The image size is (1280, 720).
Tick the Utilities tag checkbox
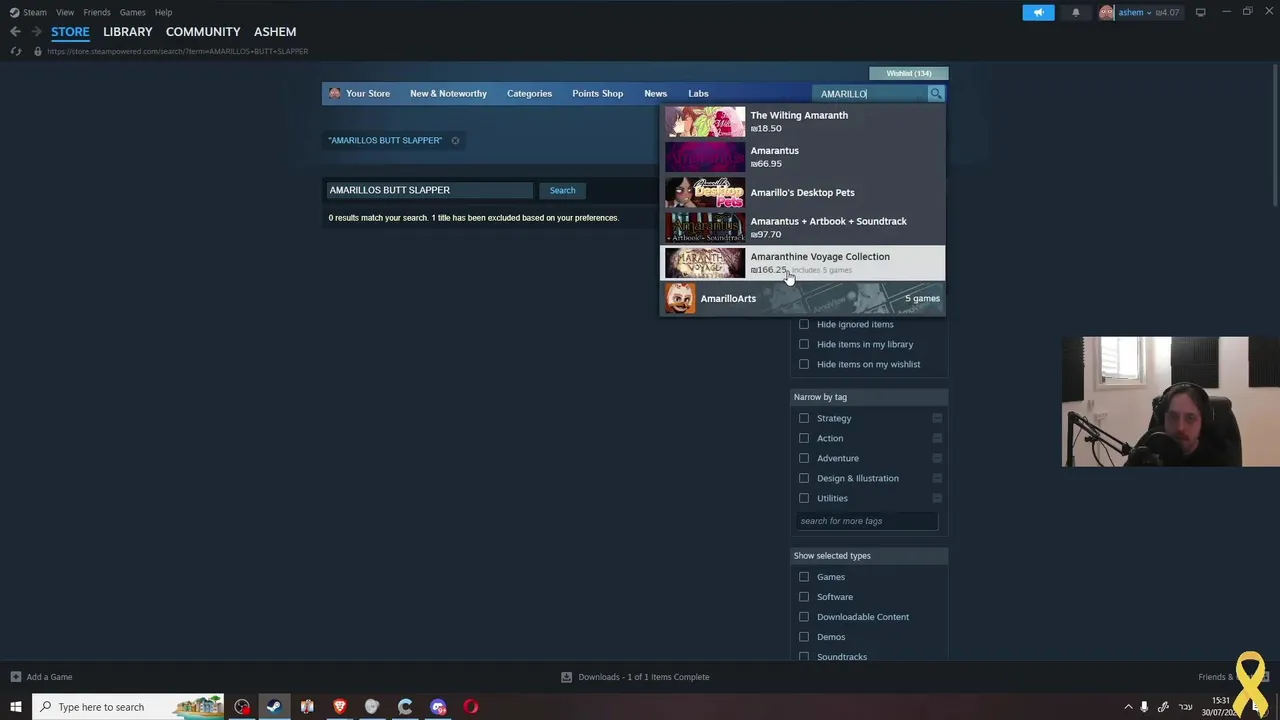804,498
